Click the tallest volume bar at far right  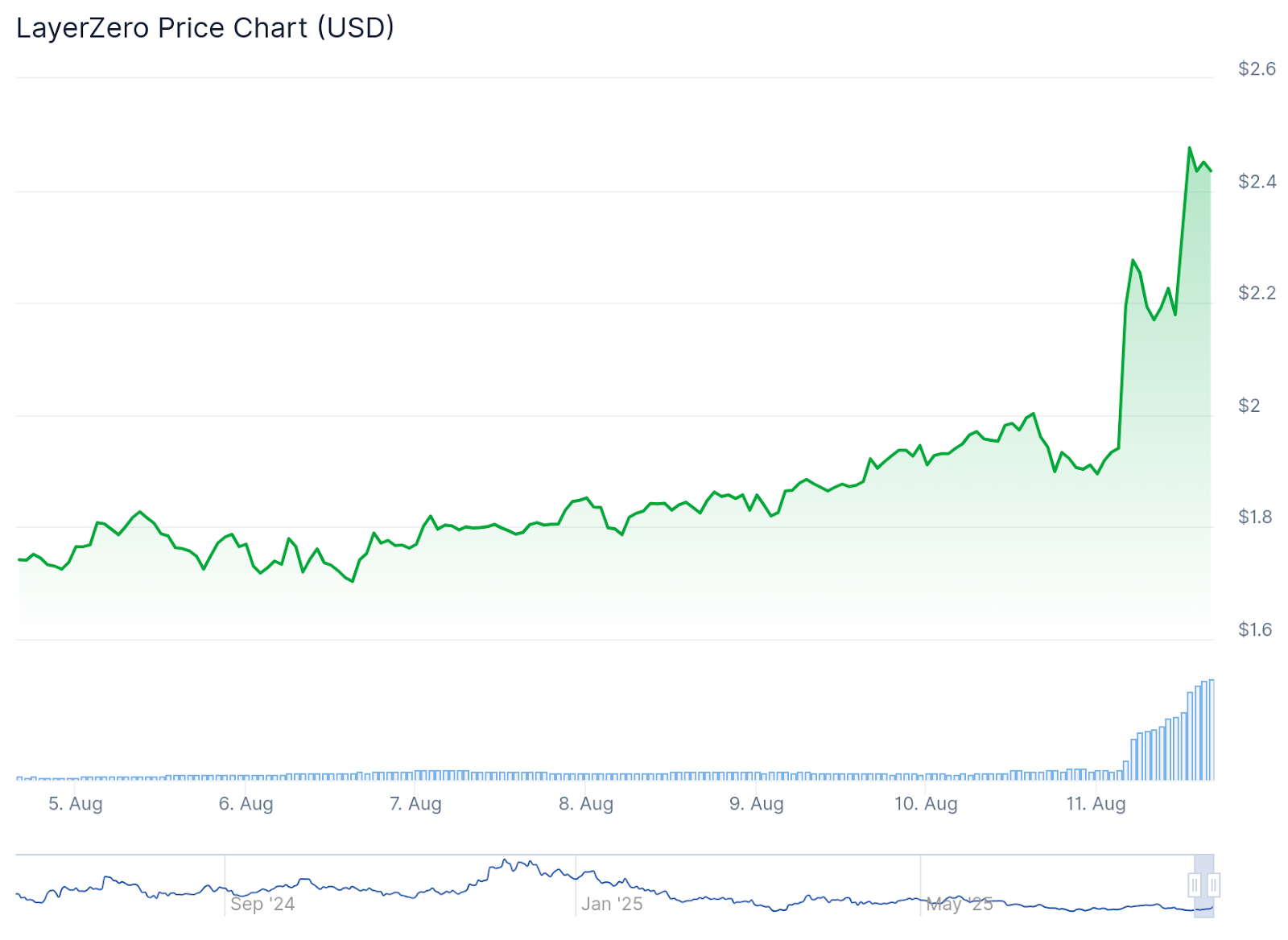point(1212,729)
